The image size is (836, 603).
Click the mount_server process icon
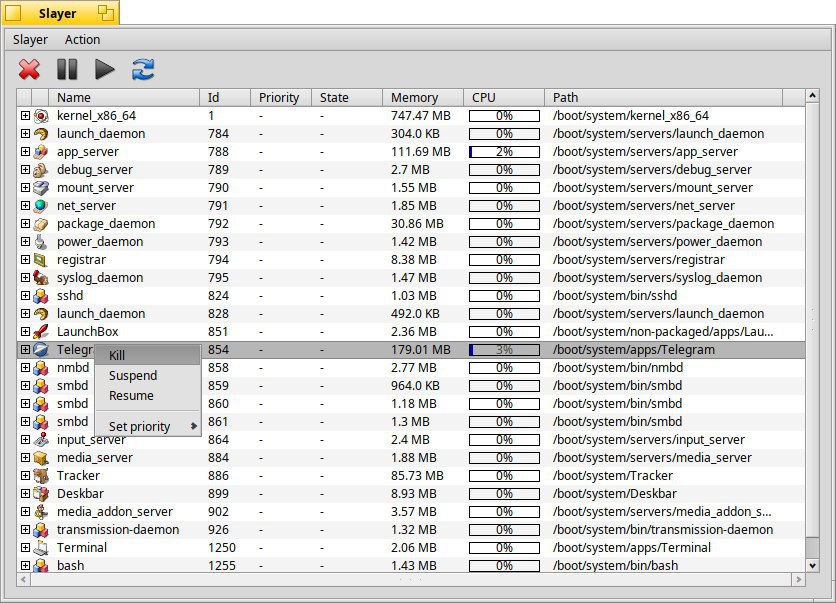coord(41,188)
